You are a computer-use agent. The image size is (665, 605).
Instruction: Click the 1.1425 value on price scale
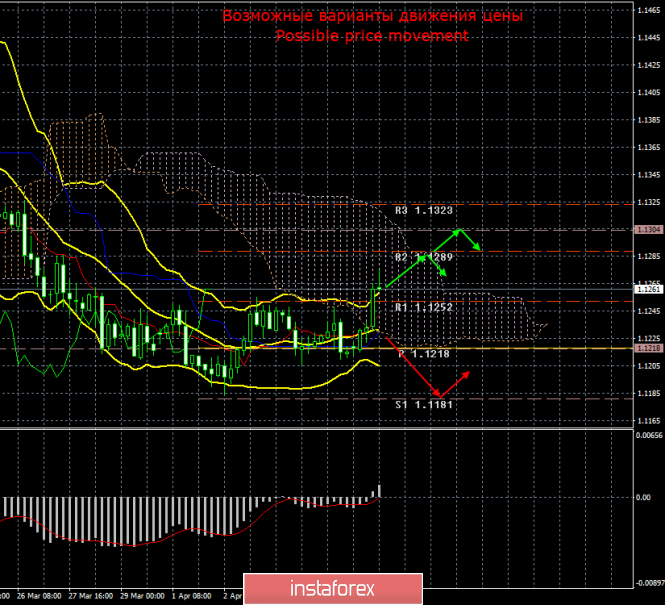[646, 65]
